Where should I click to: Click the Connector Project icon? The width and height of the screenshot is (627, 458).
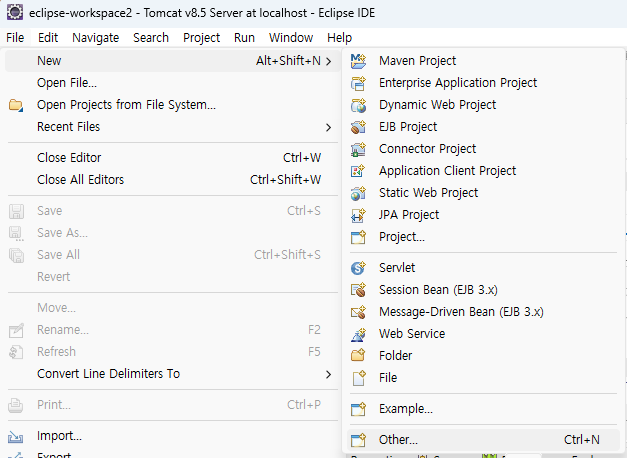pos(358,149)
